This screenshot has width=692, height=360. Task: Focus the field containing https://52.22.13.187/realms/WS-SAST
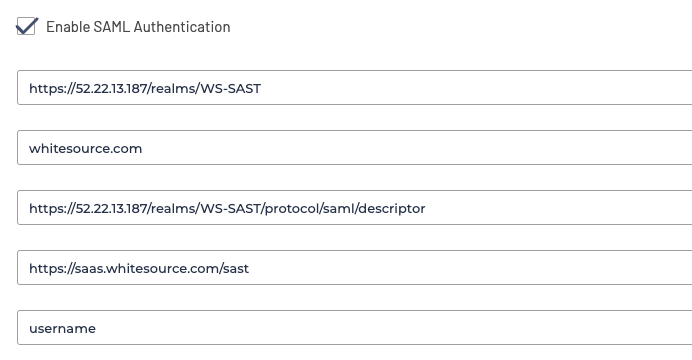pos(354,87)
